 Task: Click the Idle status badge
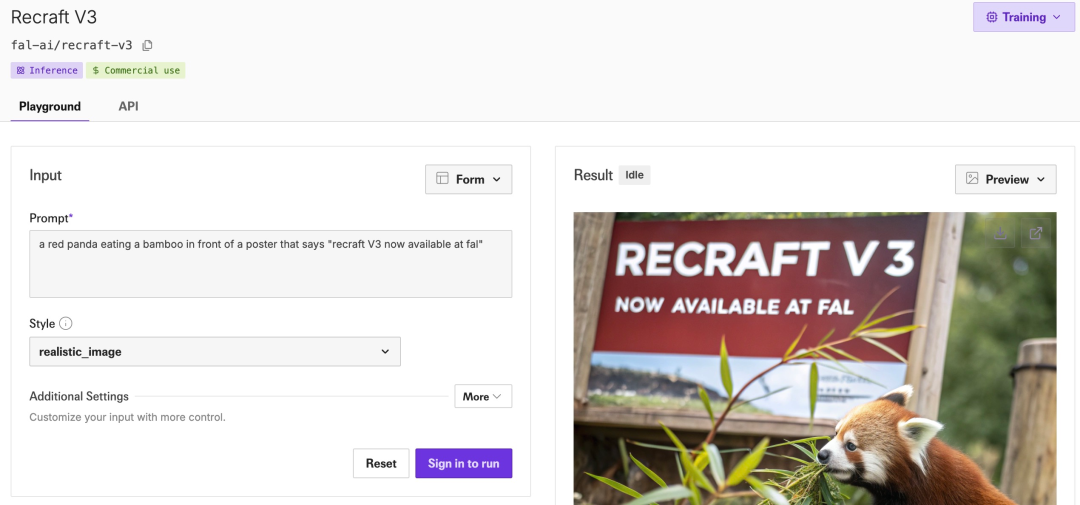coord(634,175)
